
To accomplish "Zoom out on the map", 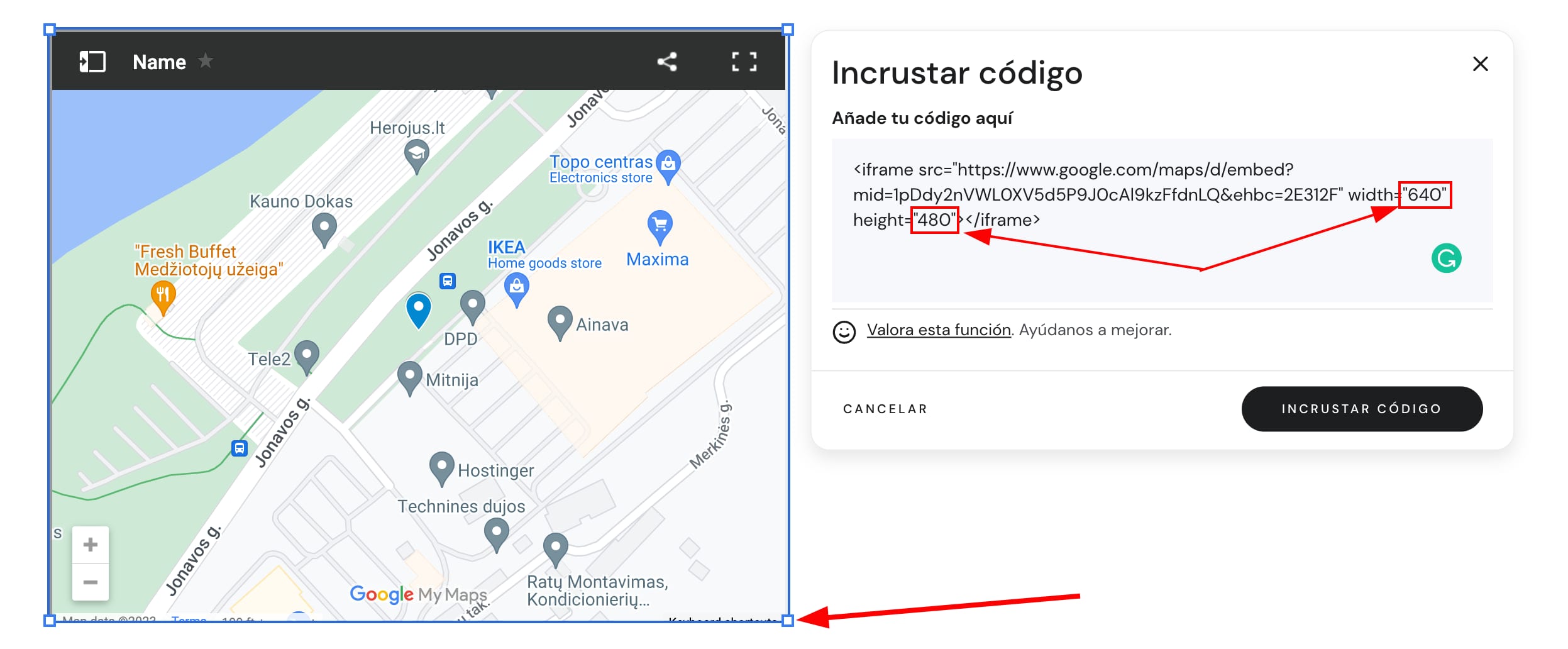I will 91,582.
